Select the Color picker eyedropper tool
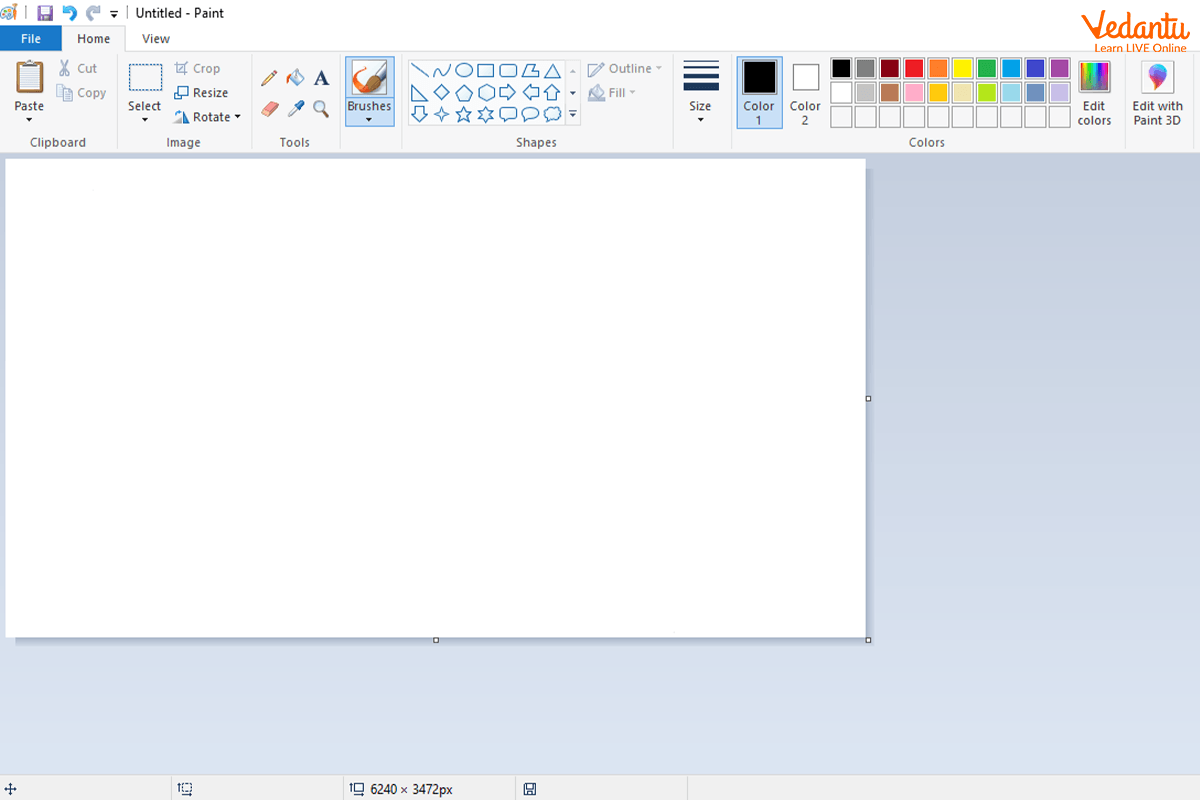Screen dimensions: 1200x800 click(295, 108)
